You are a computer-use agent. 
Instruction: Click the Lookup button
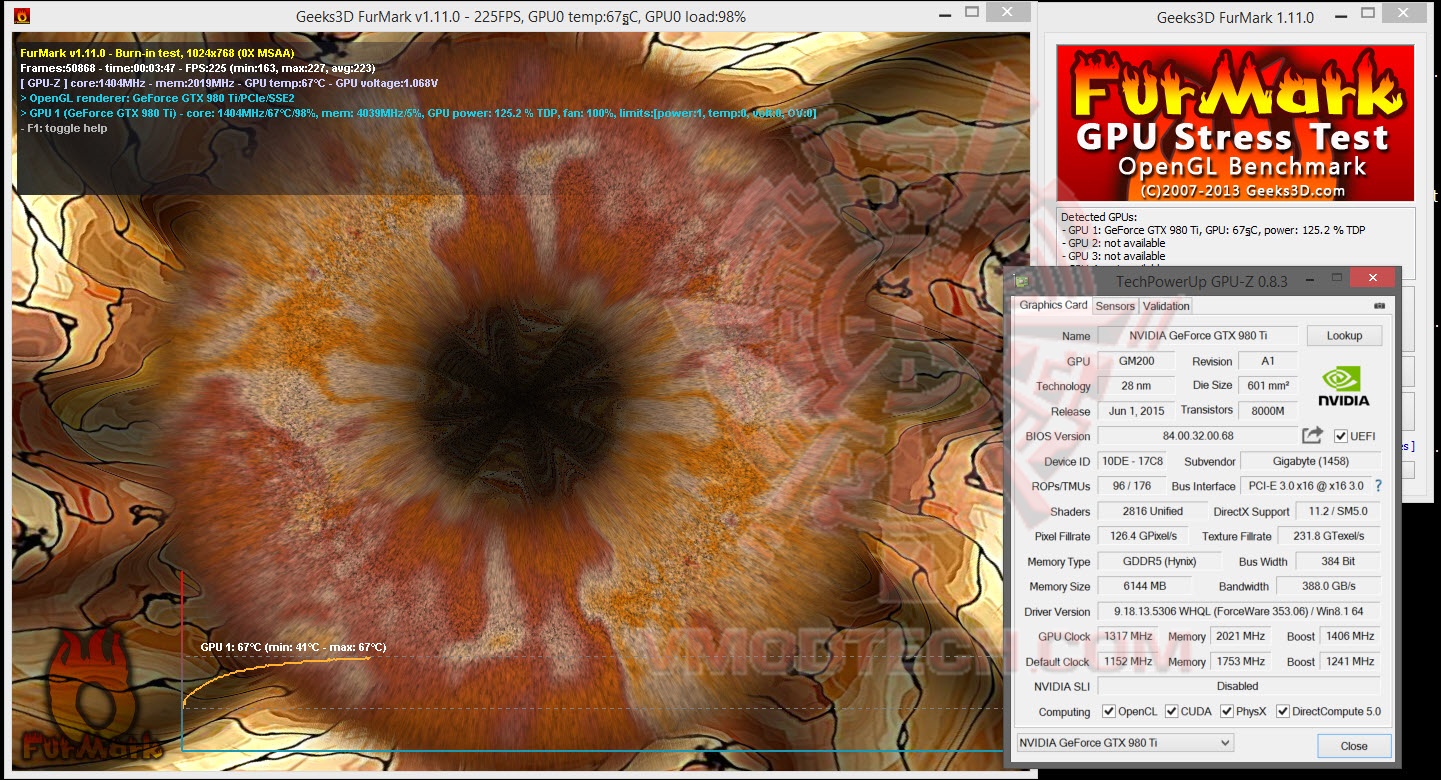[1344, 336]
